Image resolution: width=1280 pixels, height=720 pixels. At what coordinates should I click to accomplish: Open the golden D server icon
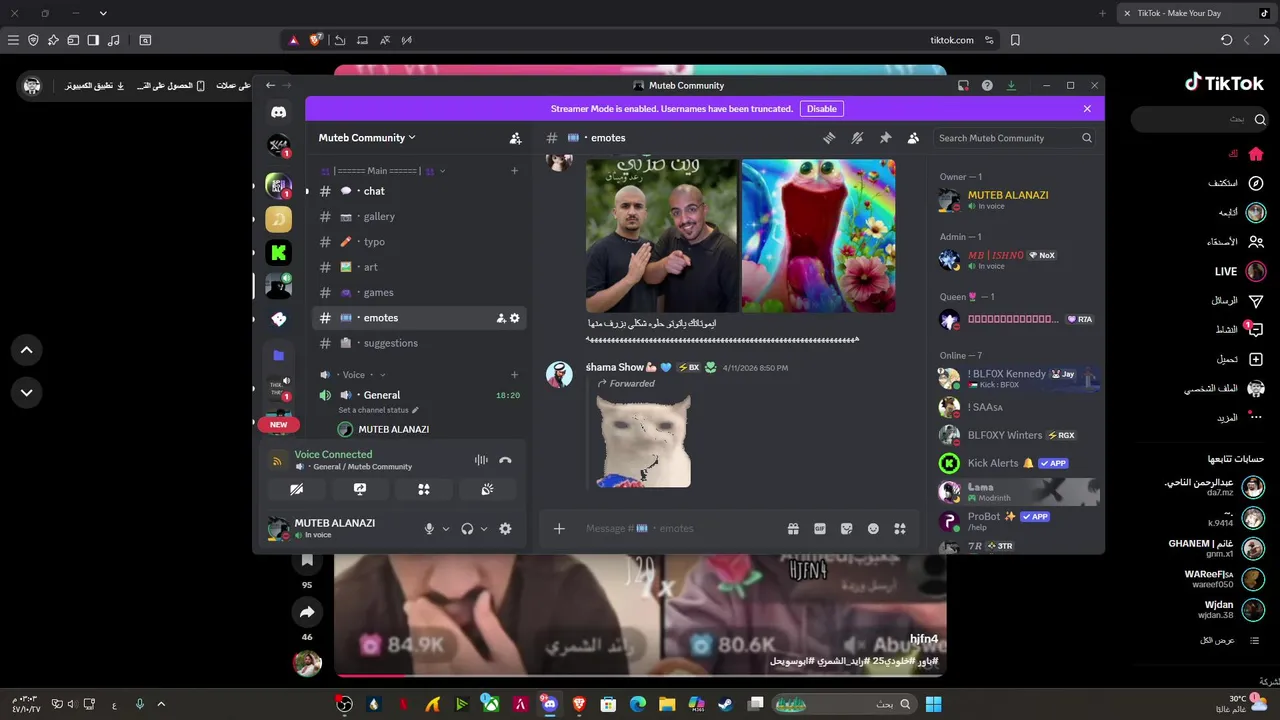[x=278, y=218]
